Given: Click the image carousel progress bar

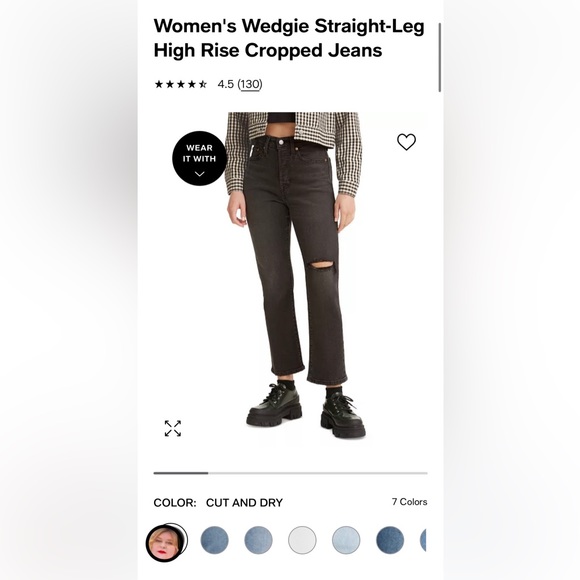Looking at the screenshot, I should pyautogui.click(x=290, y=473).
